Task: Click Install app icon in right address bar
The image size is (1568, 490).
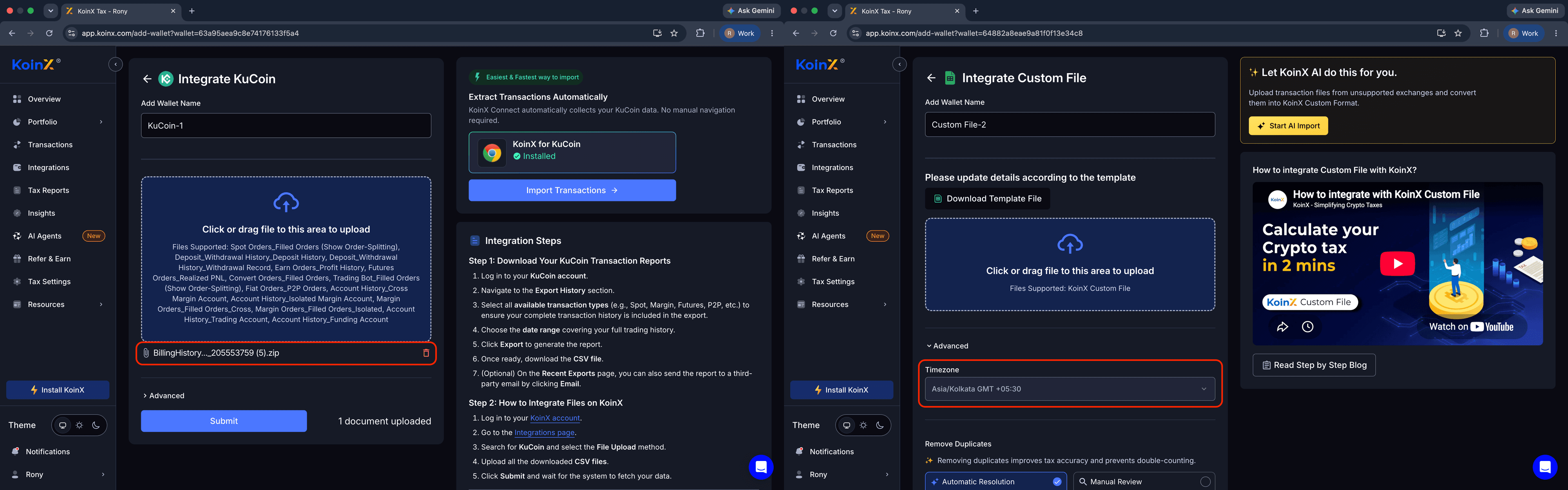Action: click(x=1441, y=33)
